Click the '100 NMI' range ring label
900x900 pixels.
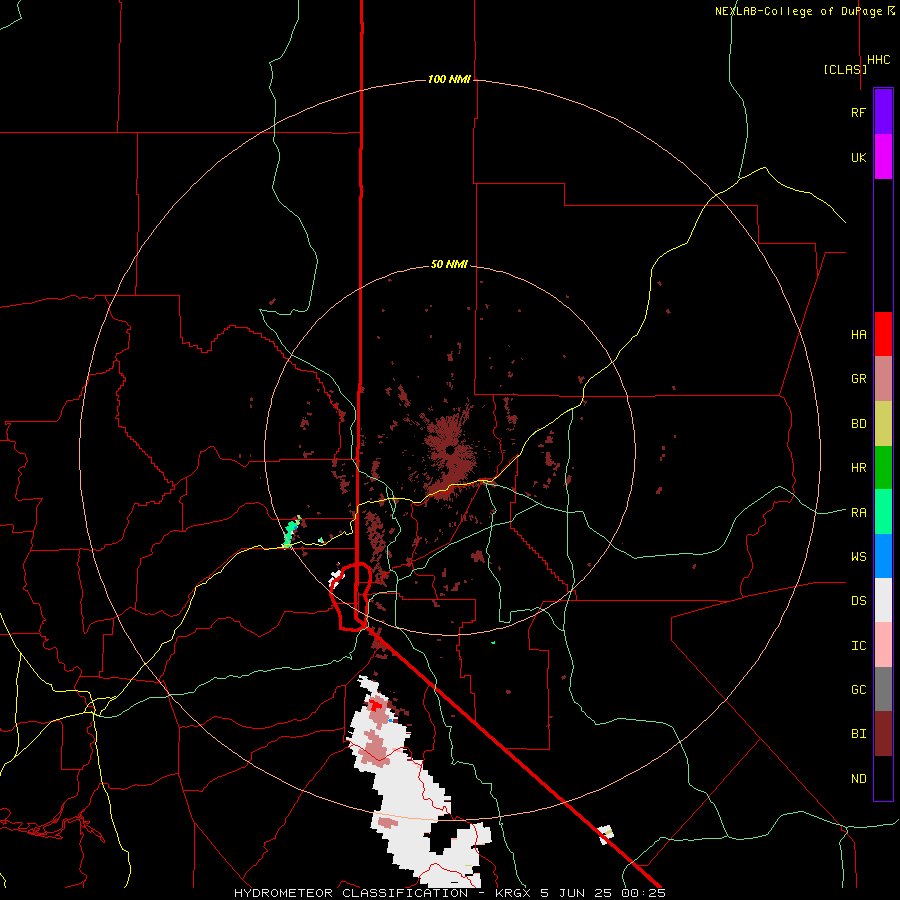(449, 79)
